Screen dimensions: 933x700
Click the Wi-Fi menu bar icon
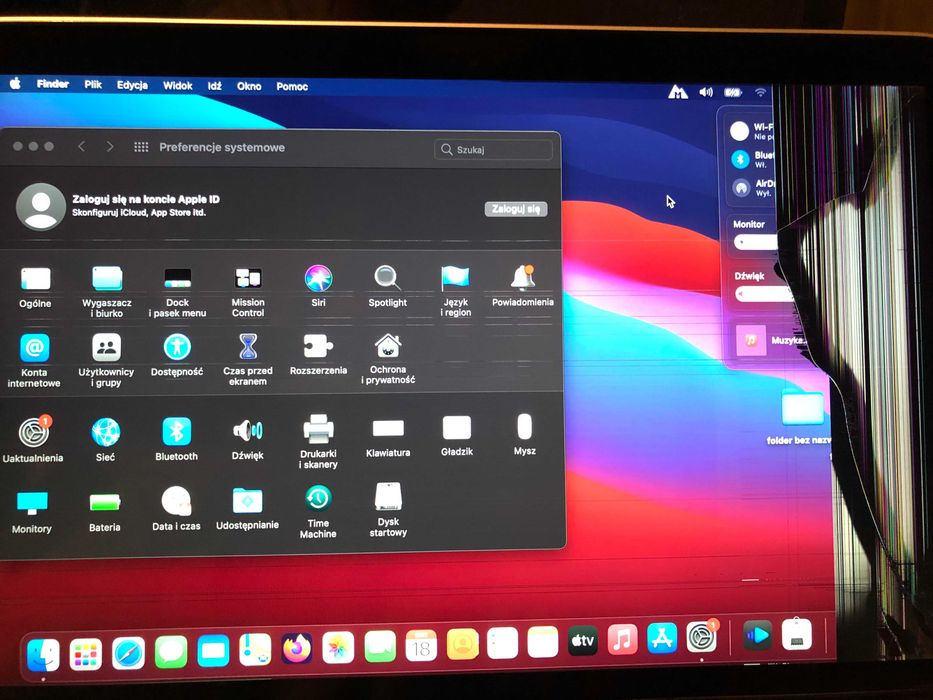tap(760, 92)
